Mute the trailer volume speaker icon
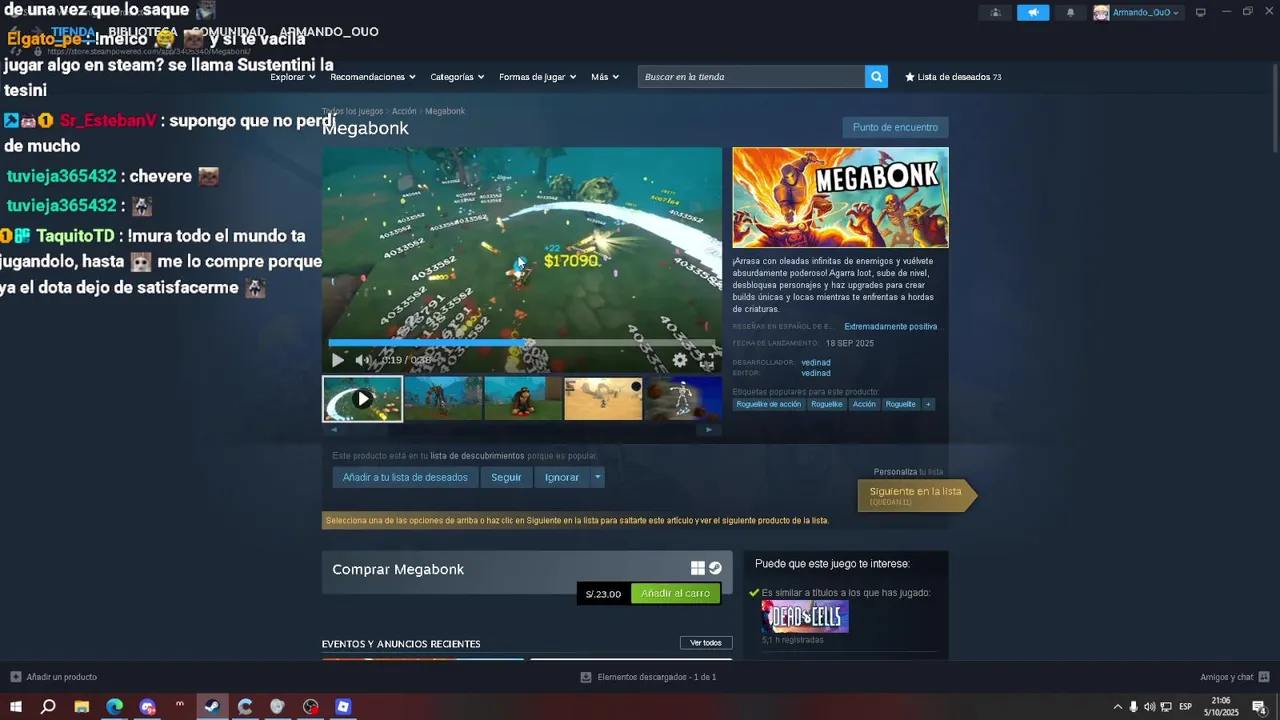This screenshot has width=1280, height=720. [x=363, y=360]
